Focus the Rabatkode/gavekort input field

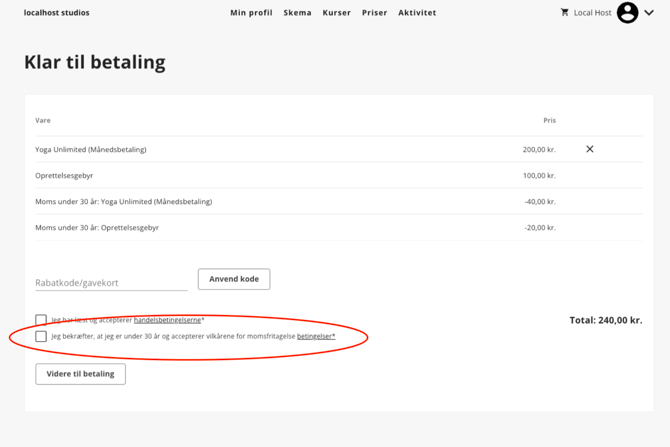click(x=111, y=282)
